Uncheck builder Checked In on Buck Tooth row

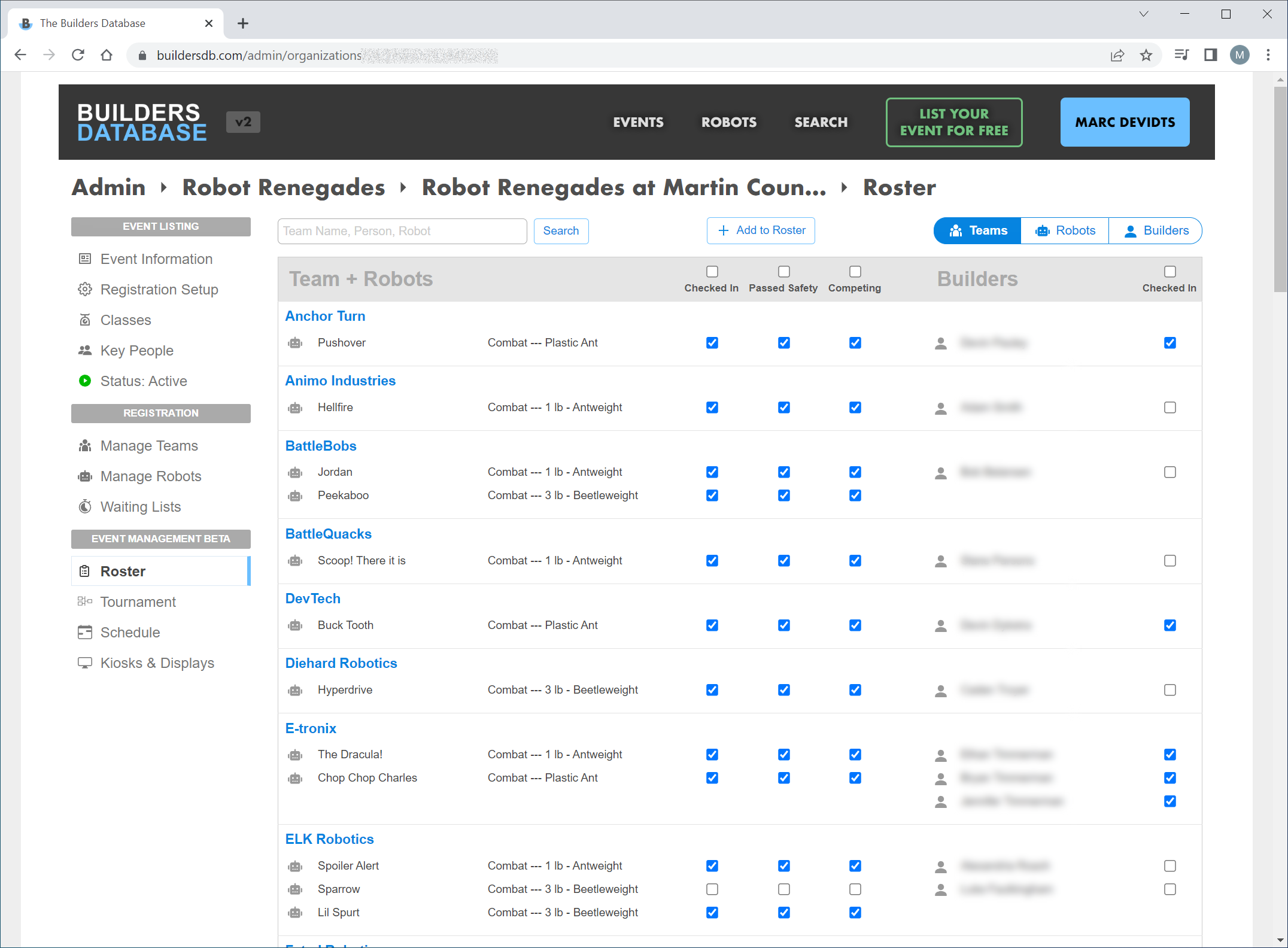(1170, 625)
